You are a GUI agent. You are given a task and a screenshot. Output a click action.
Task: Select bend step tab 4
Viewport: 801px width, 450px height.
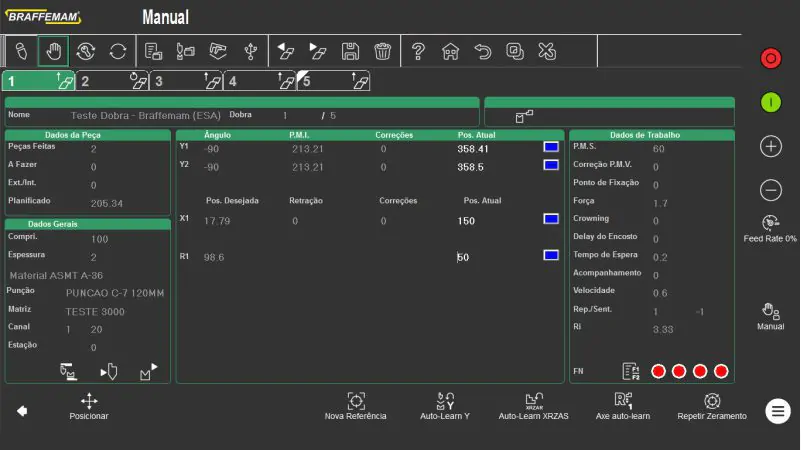tap(260, 81)
